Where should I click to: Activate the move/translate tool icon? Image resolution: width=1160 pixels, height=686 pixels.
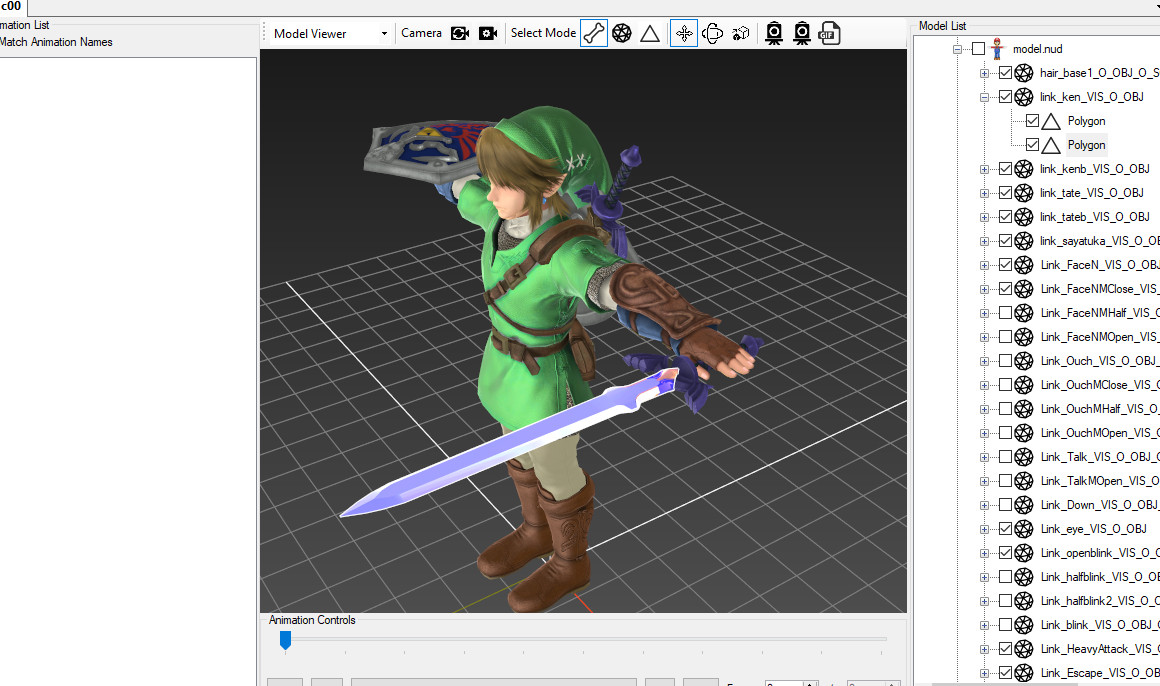[684, 33]
